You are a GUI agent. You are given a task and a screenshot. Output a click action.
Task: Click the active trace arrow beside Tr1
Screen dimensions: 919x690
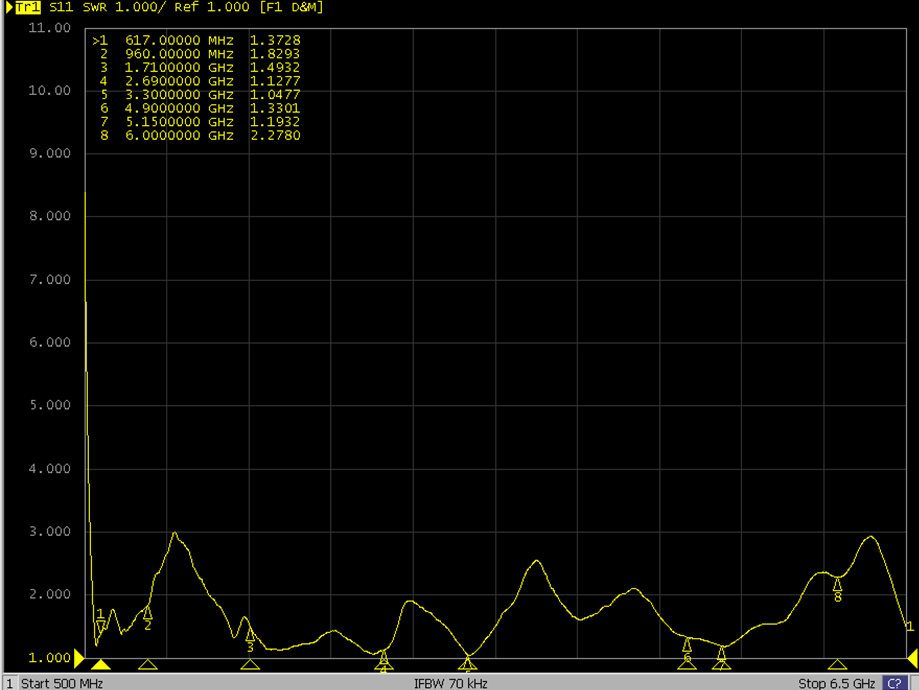click(x=9, y=8)
